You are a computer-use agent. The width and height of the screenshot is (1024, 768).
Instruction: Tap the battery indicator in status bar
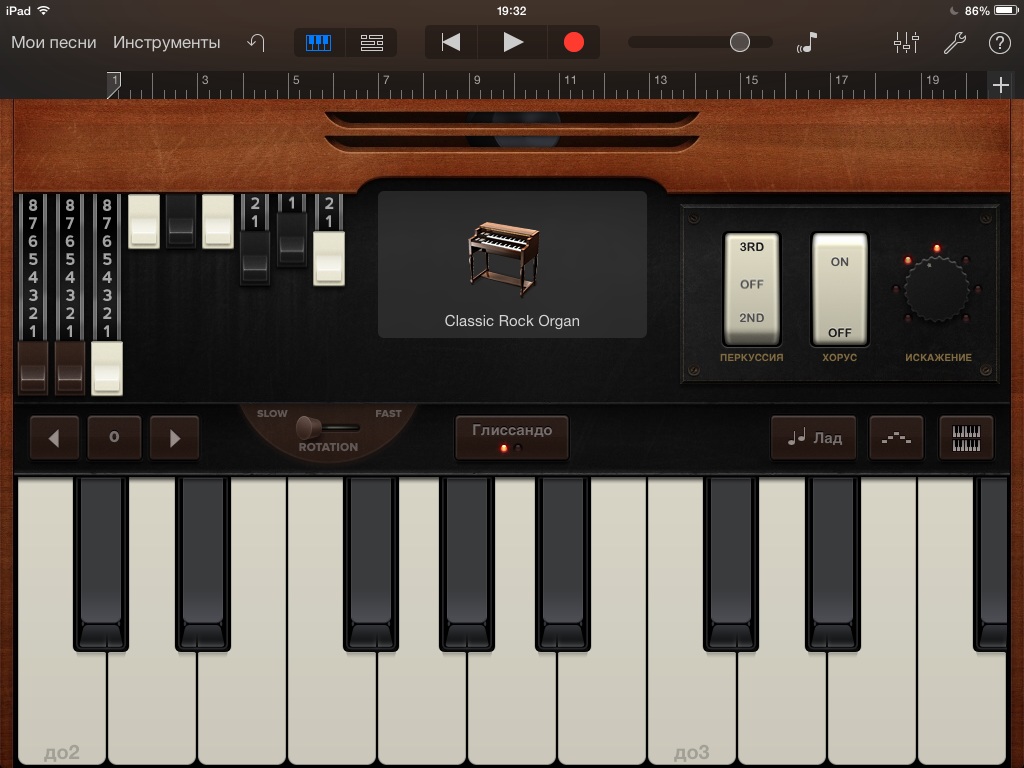1005,10
